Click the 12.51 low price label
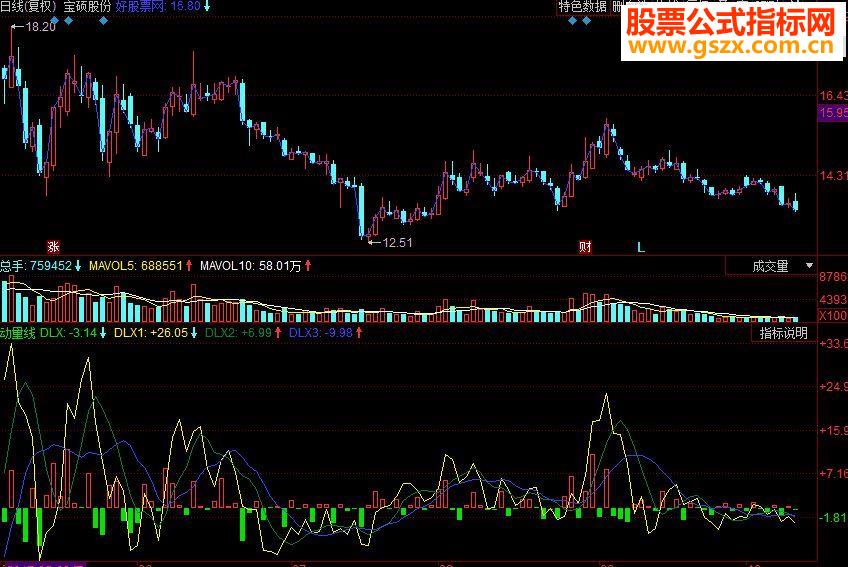848x567 pixels. [x=398, y=242]
